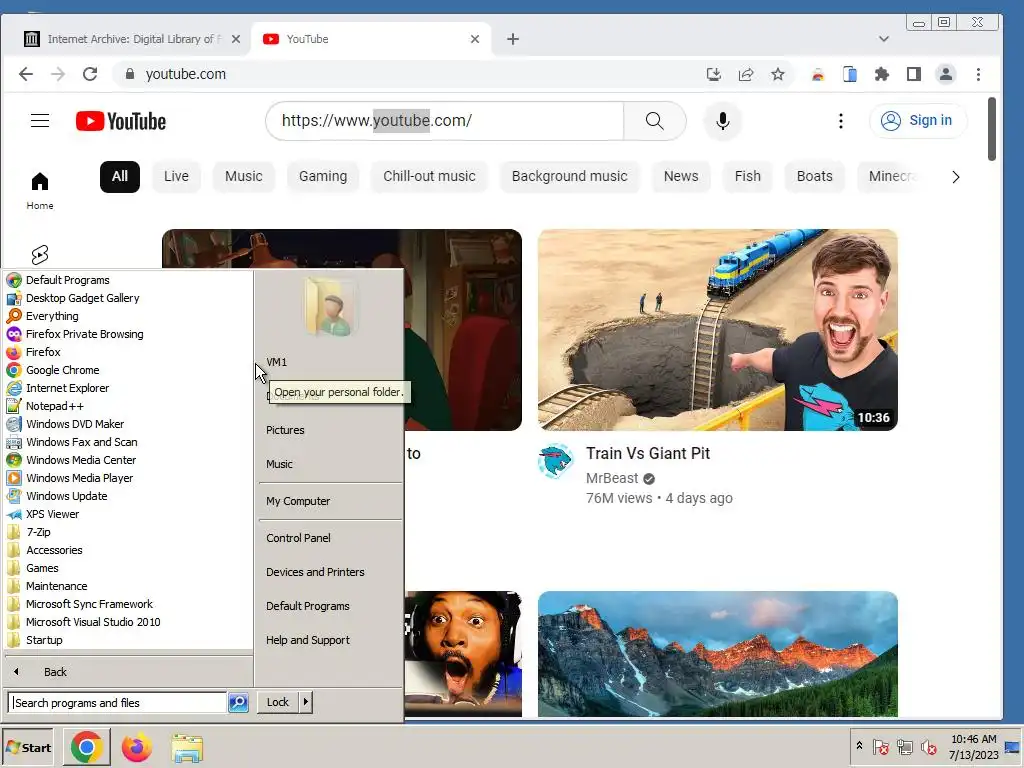
Task: Open the Chrome extensions puzzle icon
Action: tap(882, 74)
